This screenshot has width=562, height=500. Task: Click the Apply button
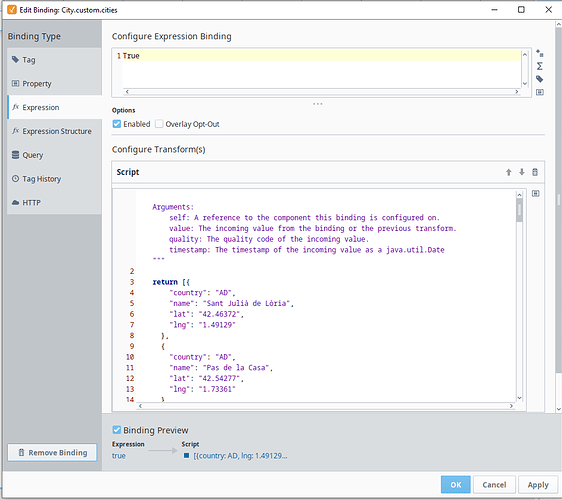tap(538, 485)
